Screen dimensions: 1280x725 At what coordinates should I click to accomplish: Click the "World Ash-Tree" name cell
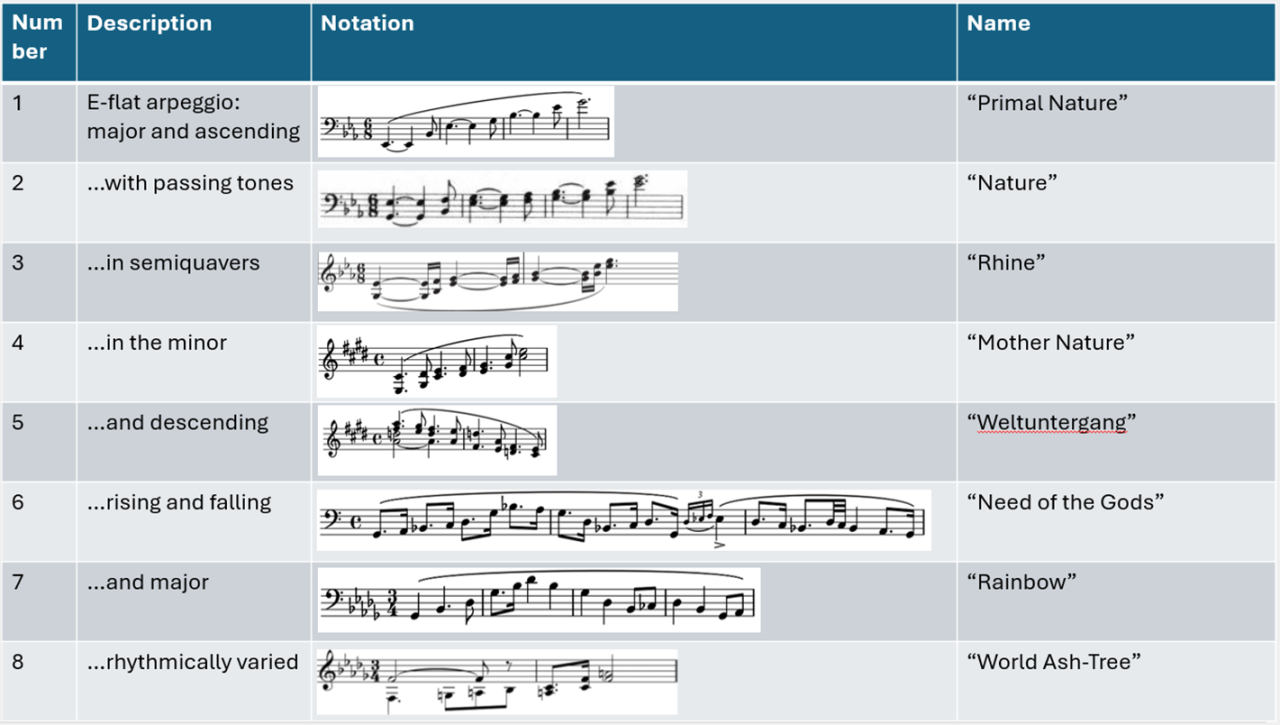pos(1118,681)
